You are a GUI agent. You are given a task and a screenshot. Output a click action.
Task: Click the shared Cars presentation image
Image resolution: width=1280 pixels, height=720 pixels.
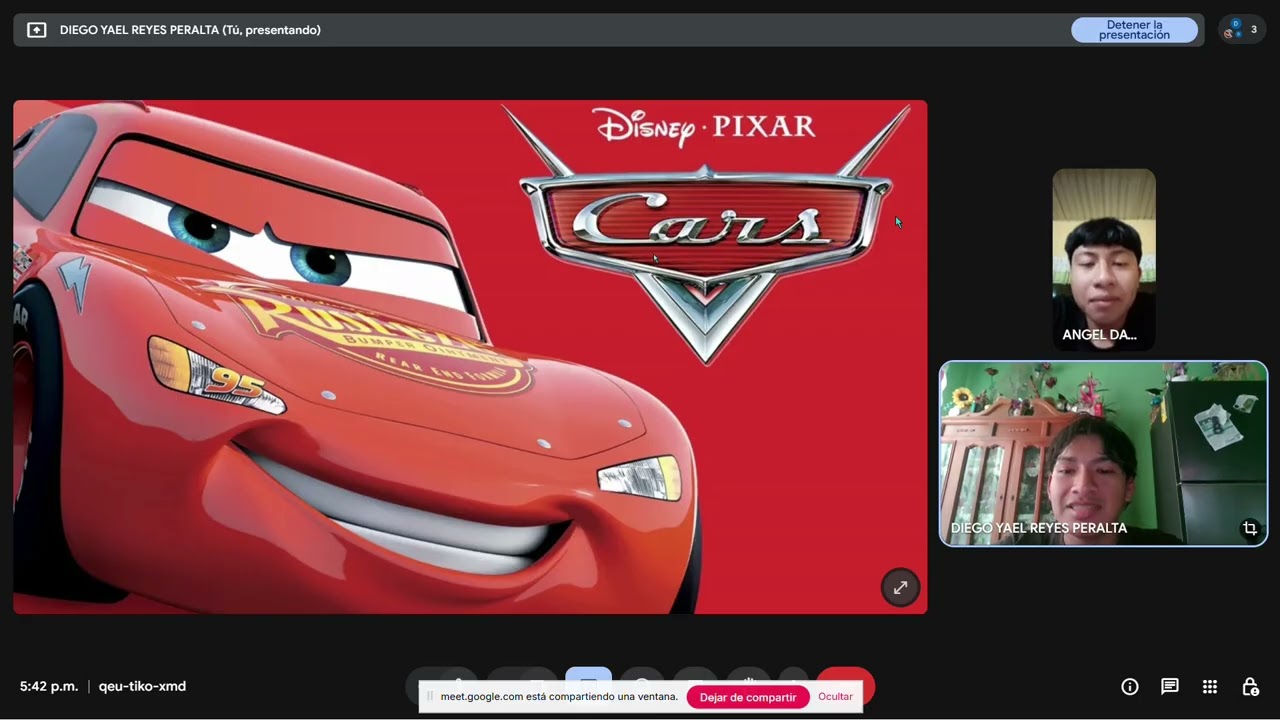(x=470, y=357)
